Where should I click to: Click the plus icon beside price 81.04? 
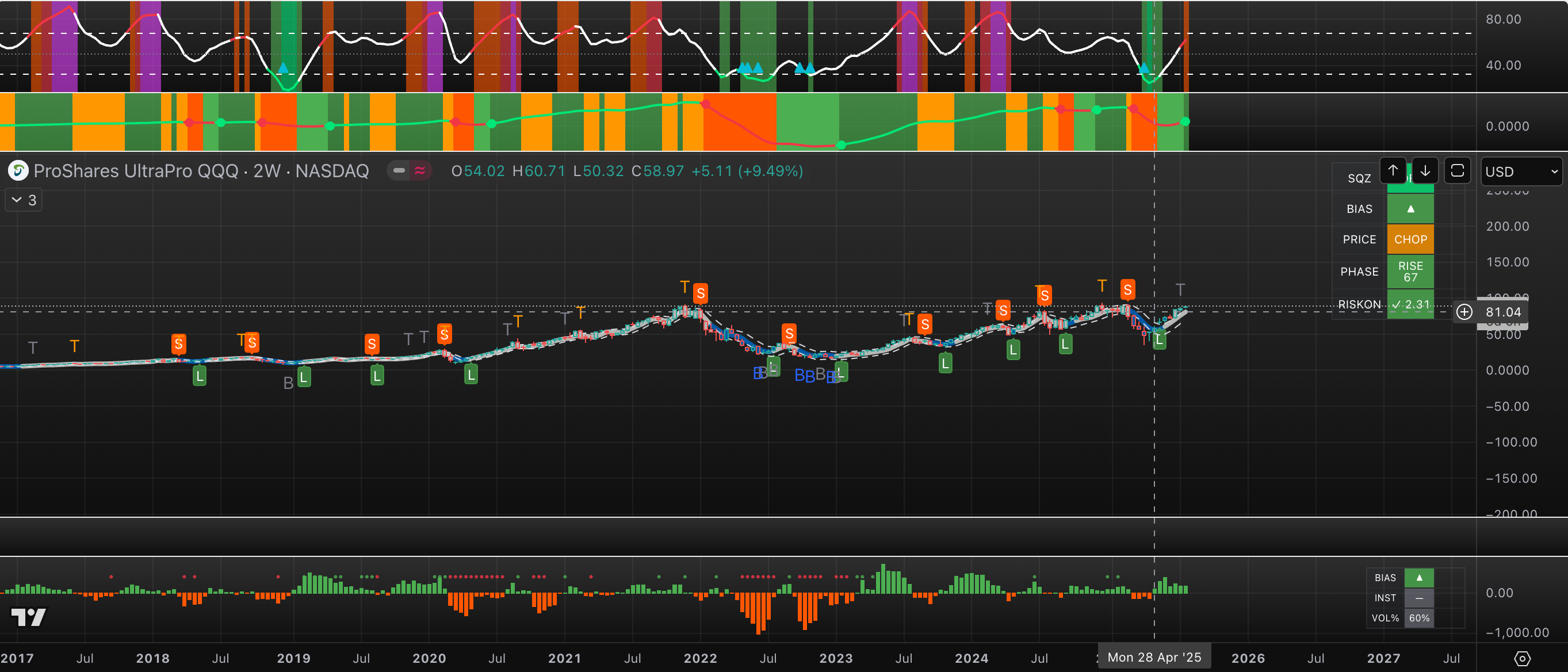tap(1464, 312)
